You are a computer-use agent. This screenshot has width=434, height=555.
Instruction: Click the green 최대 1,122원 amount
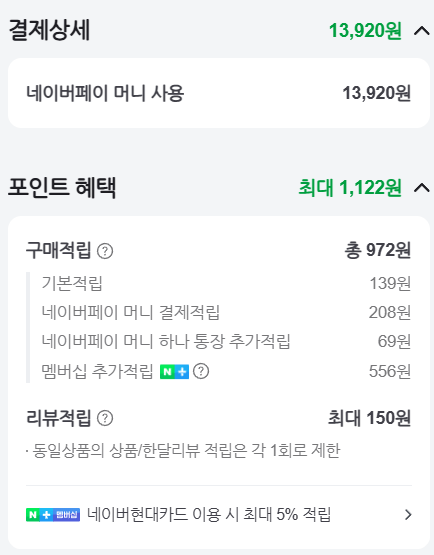[x=350, y=187]
